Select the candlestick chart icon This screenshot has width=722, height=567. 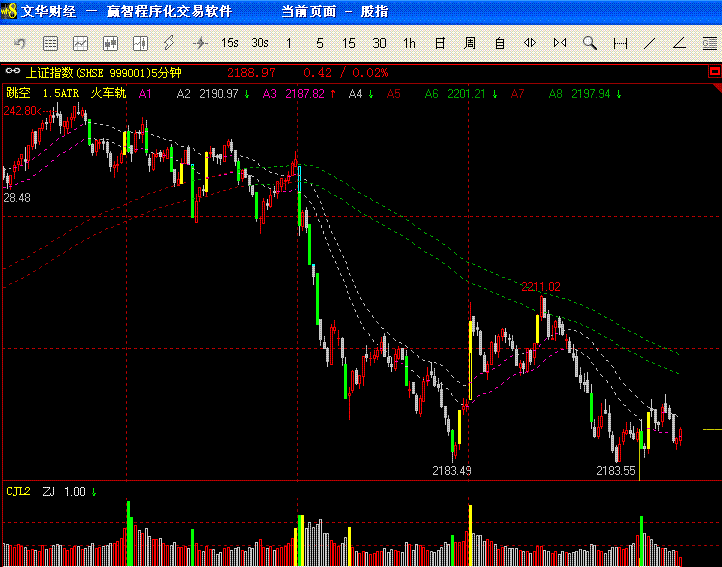(110, 43)
